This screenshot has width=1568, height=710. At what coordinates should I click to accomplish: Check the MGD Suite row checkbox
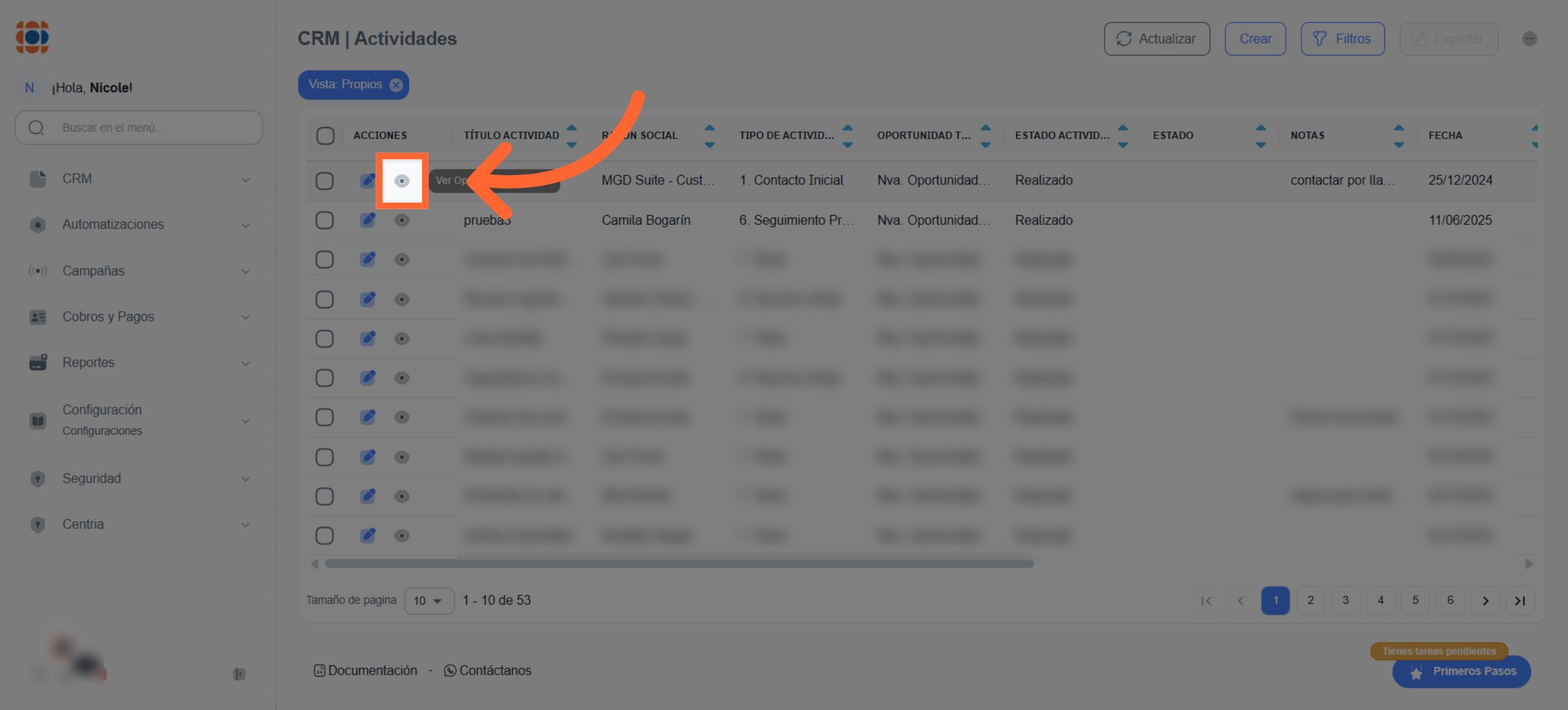325,181
